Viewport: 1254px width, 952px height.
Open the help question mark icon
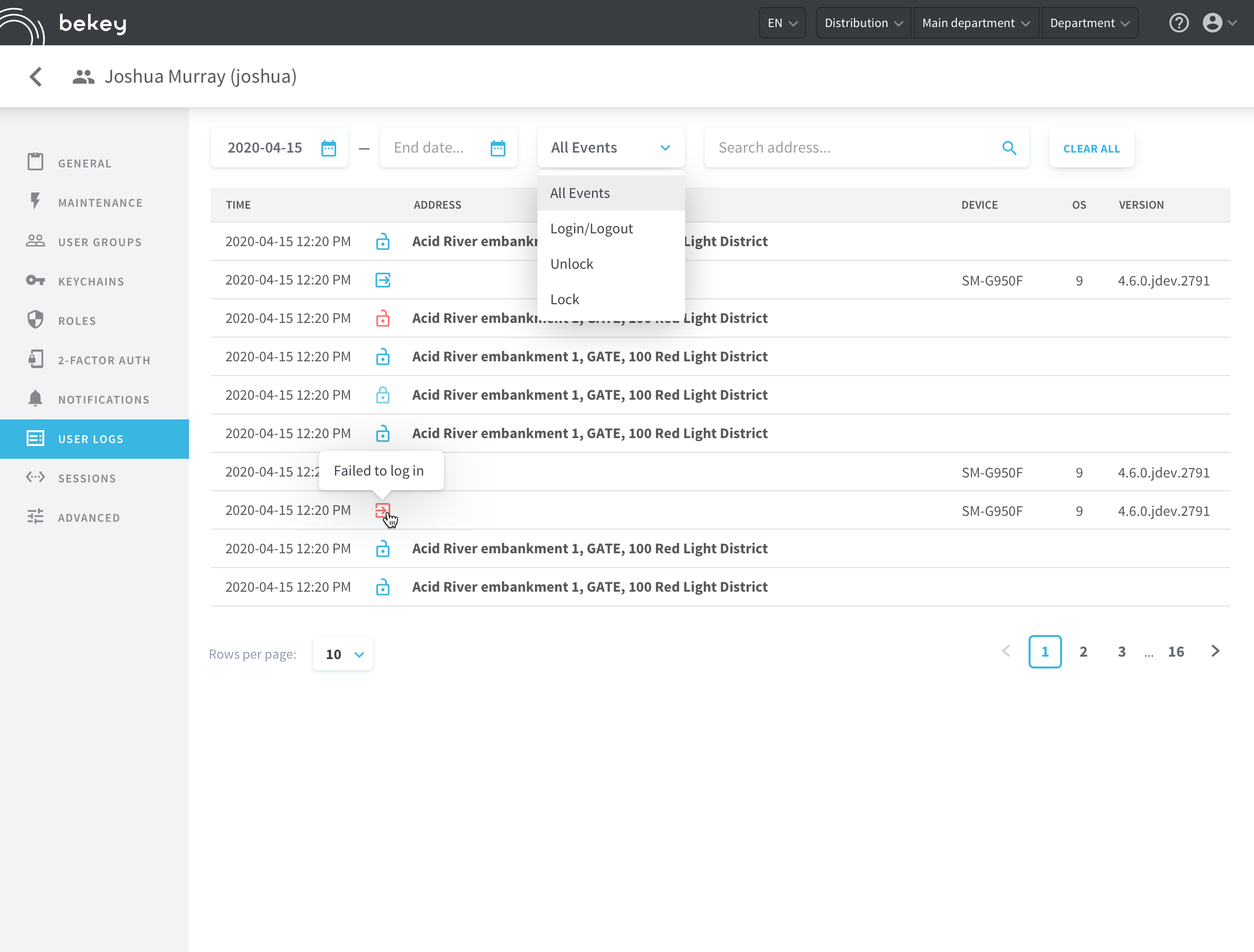(1179, 23)
